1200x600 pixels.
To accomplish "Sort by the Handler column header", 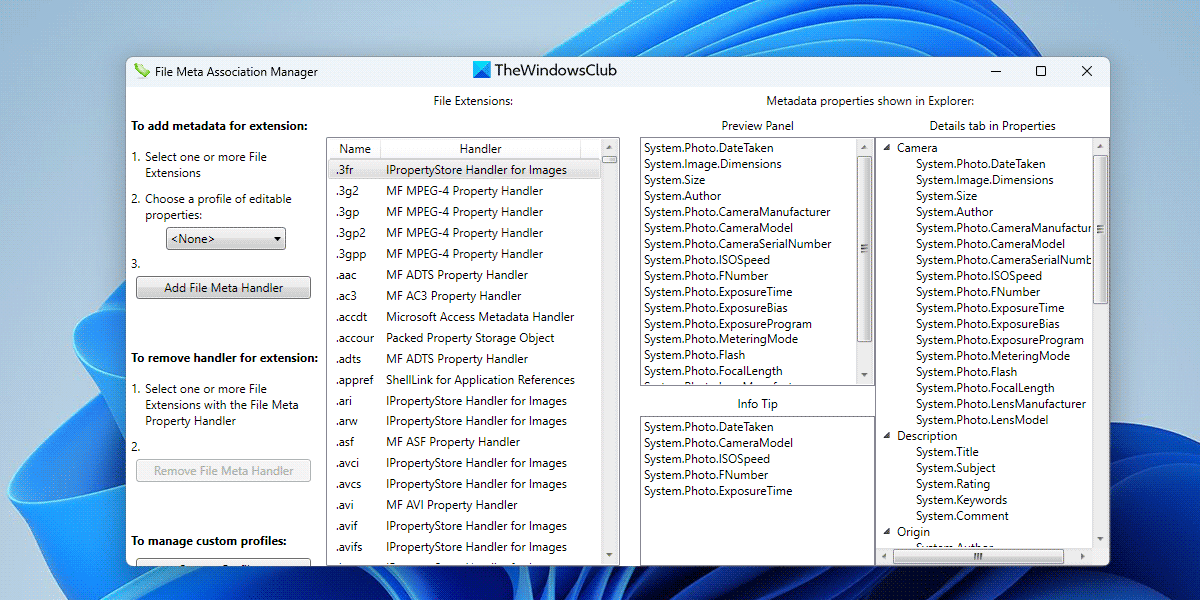I will point(480,149).
